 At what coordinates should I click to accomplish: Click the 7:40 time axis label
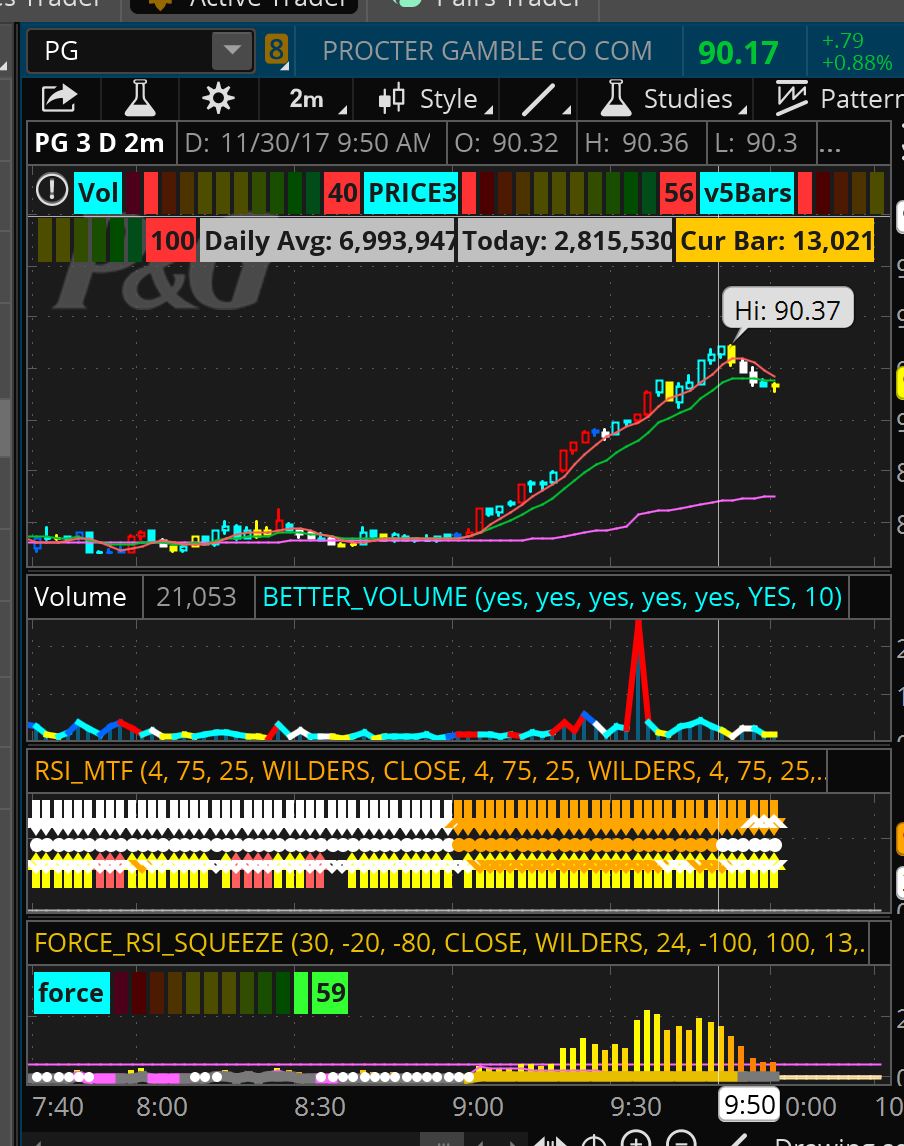click(x=58, y=1107)
